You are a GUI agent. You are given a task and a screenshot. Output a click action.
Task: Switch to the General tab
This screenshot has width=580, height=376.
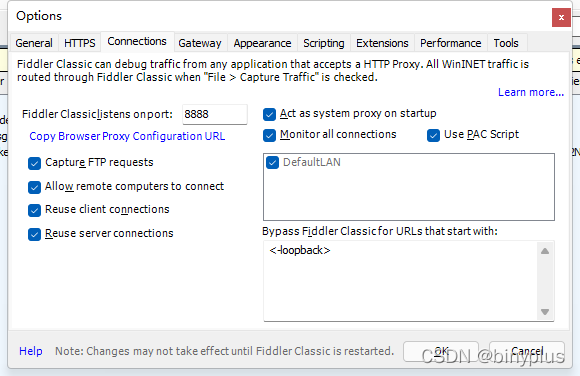click(34, 43)
